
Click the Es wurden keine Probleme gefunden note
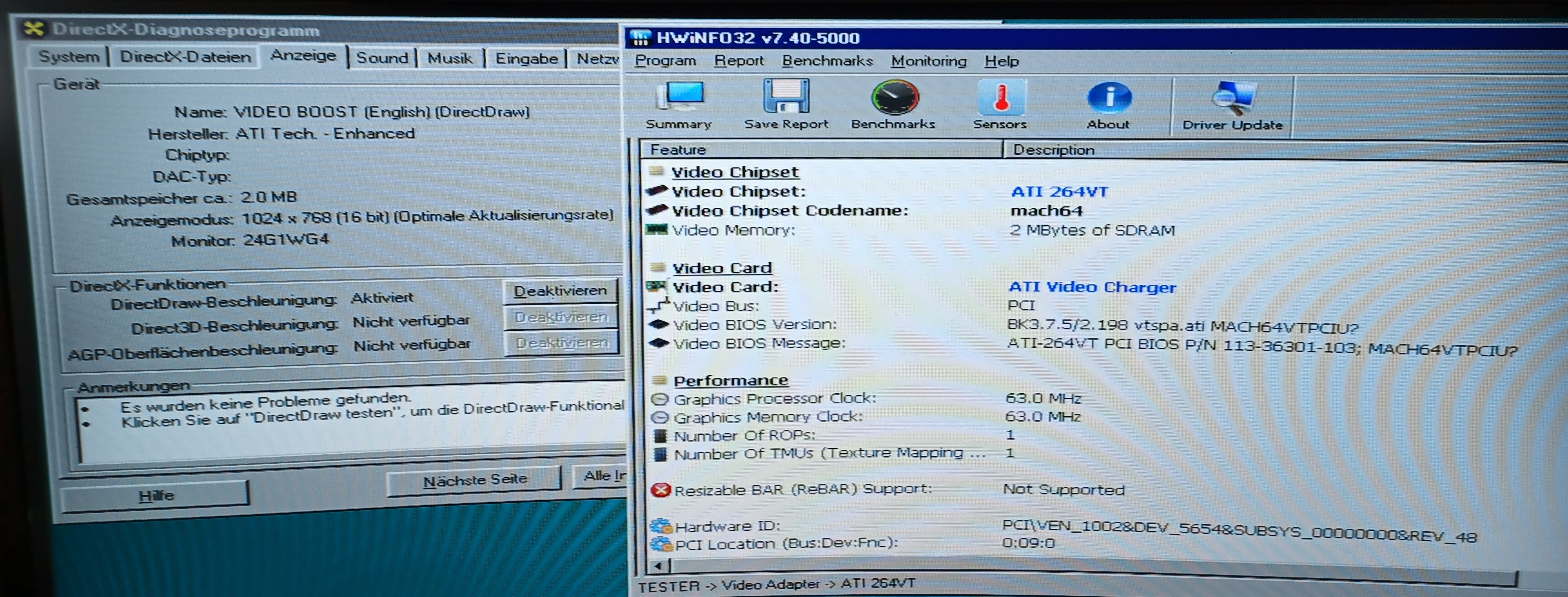(265, 402)
